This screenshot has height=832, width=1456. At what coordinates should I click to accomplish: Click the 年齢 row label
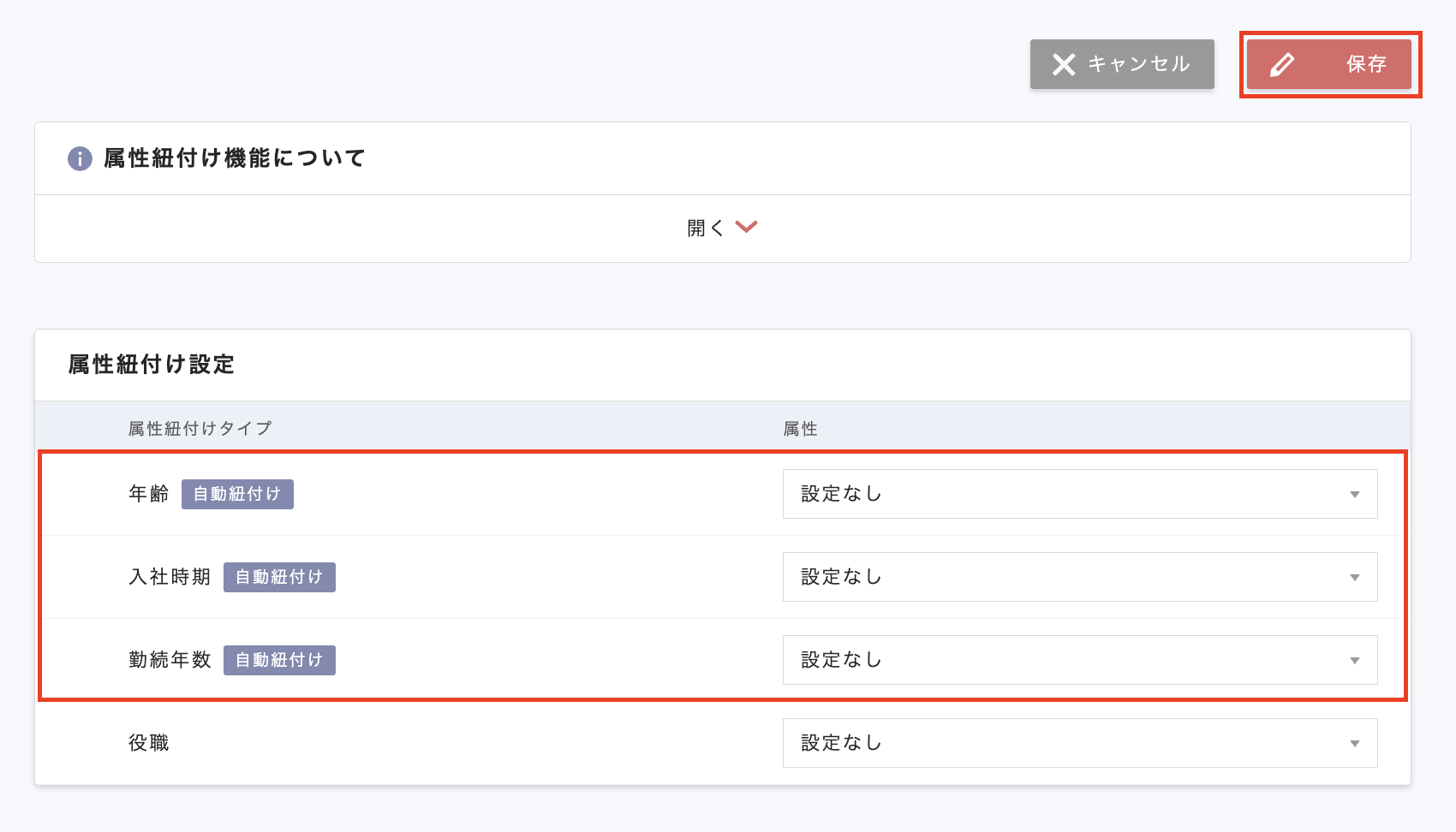[149, 494]
